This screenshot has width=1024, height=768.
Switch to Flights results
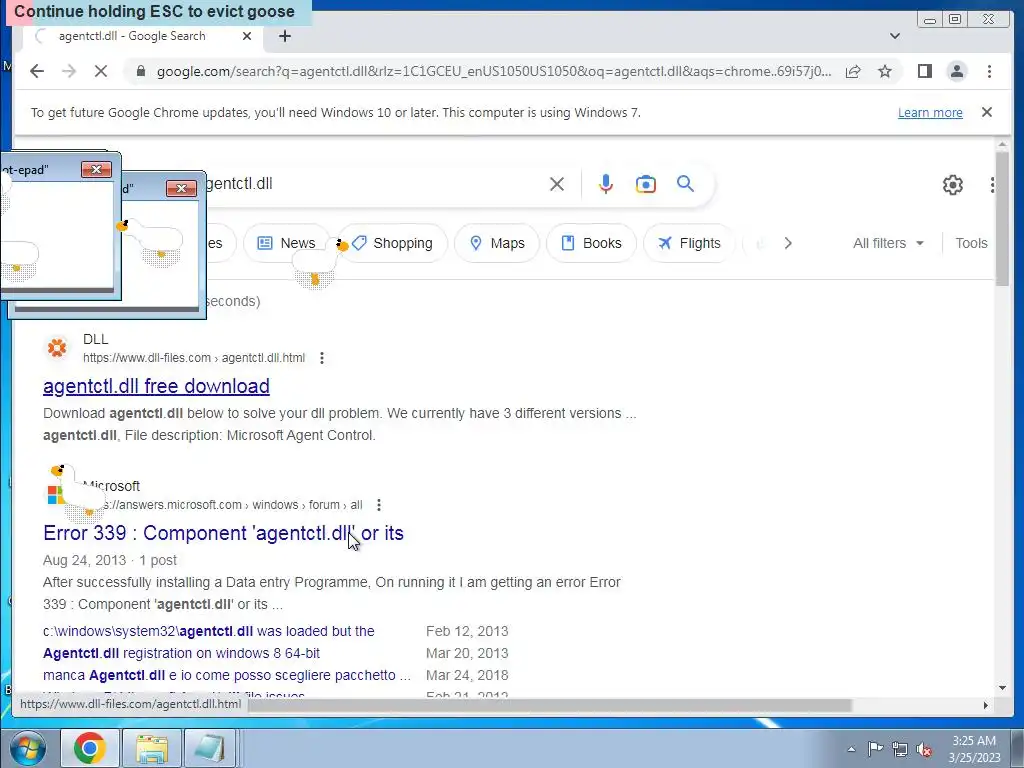[x=690, y=243]
